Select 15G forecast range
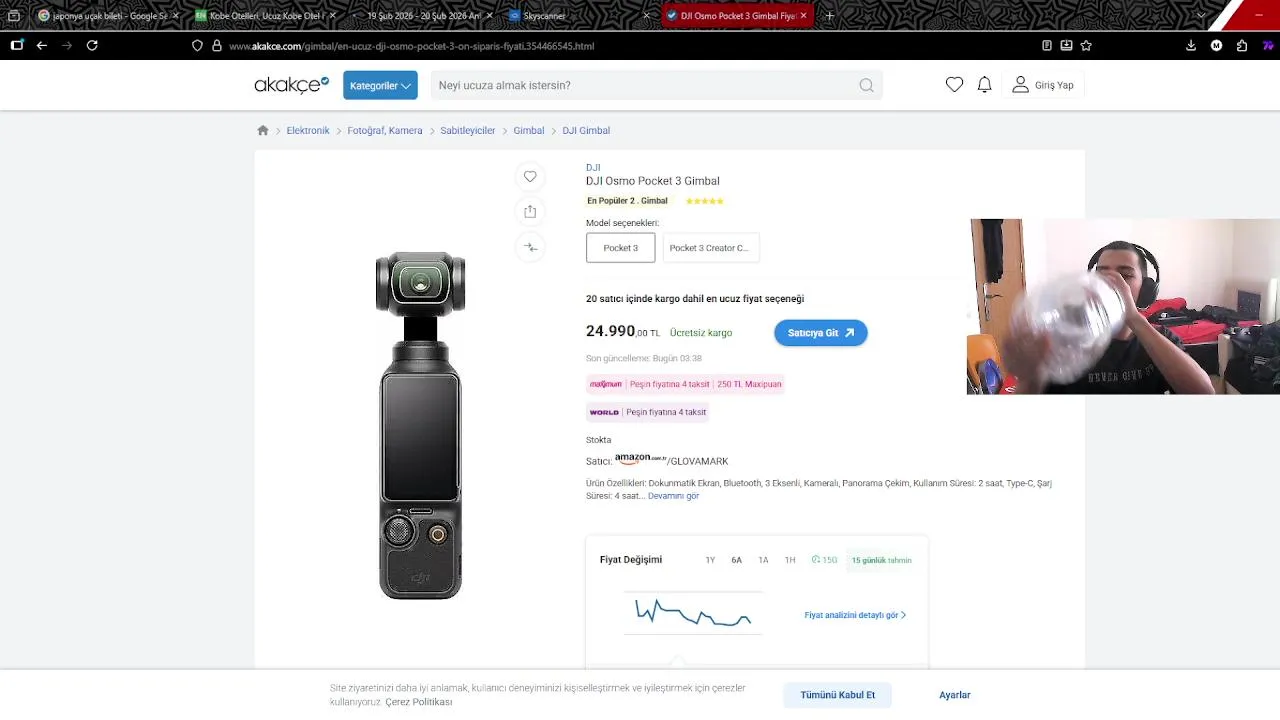1280x720 pixels. (x=824, y=560)
